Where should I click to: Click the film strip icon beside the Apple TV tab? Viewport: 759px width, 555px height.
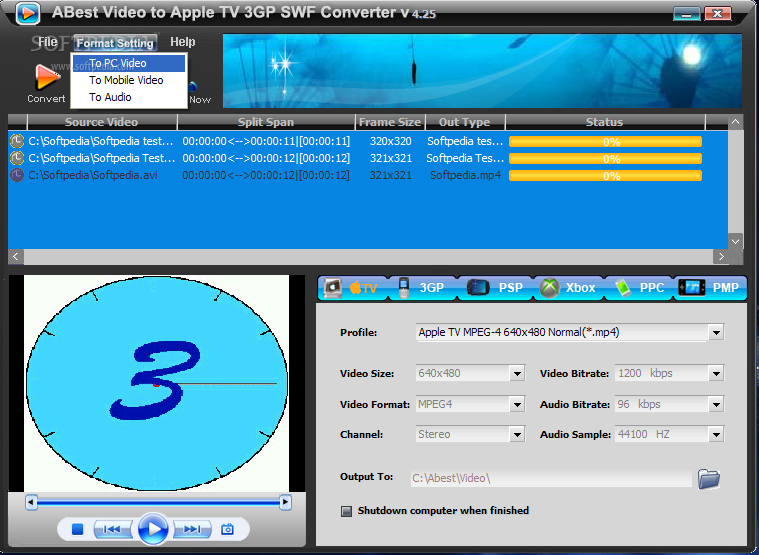pyautogui.click(x=333, y=288)
